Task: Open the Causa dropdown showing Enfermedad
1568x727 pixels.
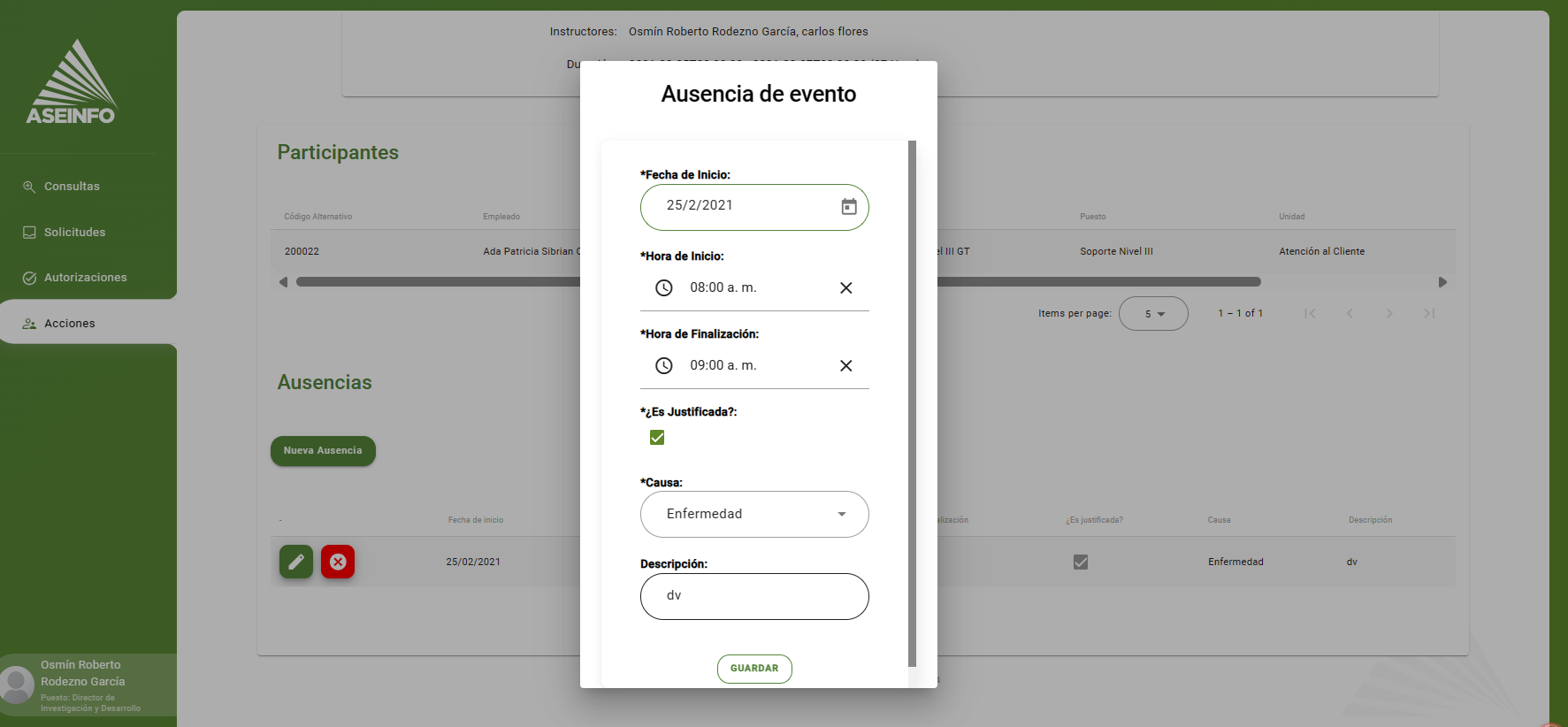Action: [x=753, y=514]
